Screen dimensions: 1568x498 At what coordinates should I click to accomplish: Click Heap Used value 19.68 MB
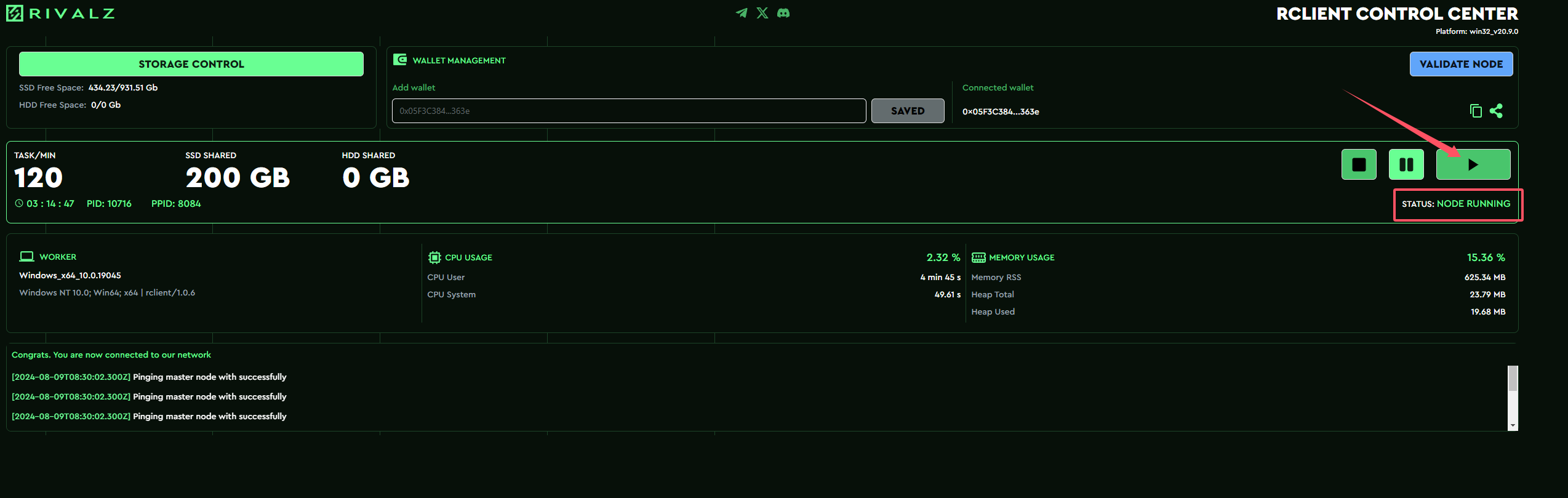pyautogui.click(x=1488, y=311)
